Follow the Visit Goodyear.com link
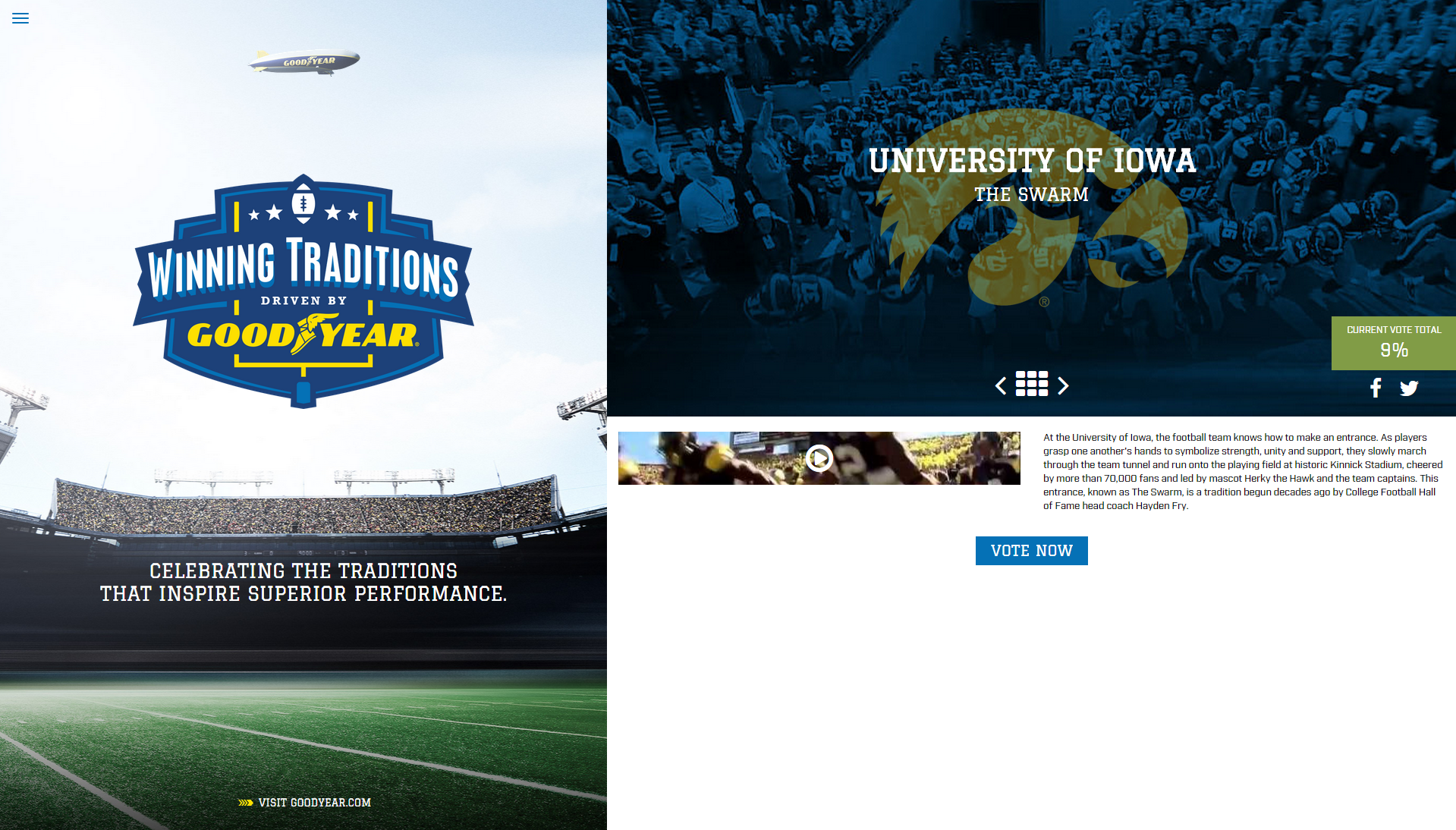Viewport: 1456px width, 830px height. (x=314, y=803)
